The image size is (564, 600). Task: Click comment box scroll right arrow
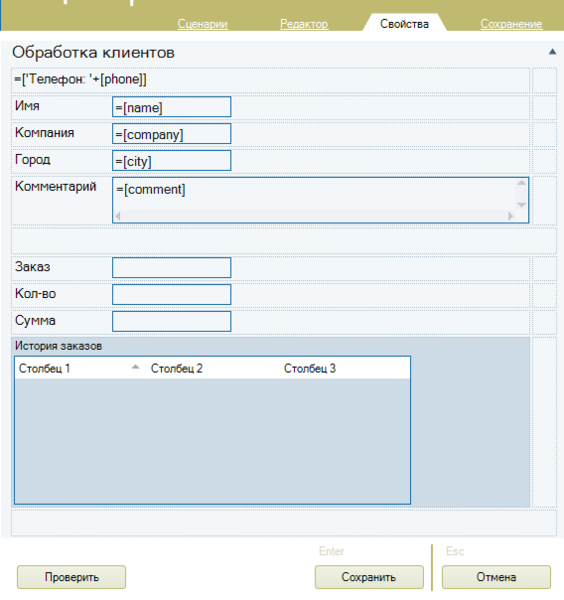(x=510, y=216)
